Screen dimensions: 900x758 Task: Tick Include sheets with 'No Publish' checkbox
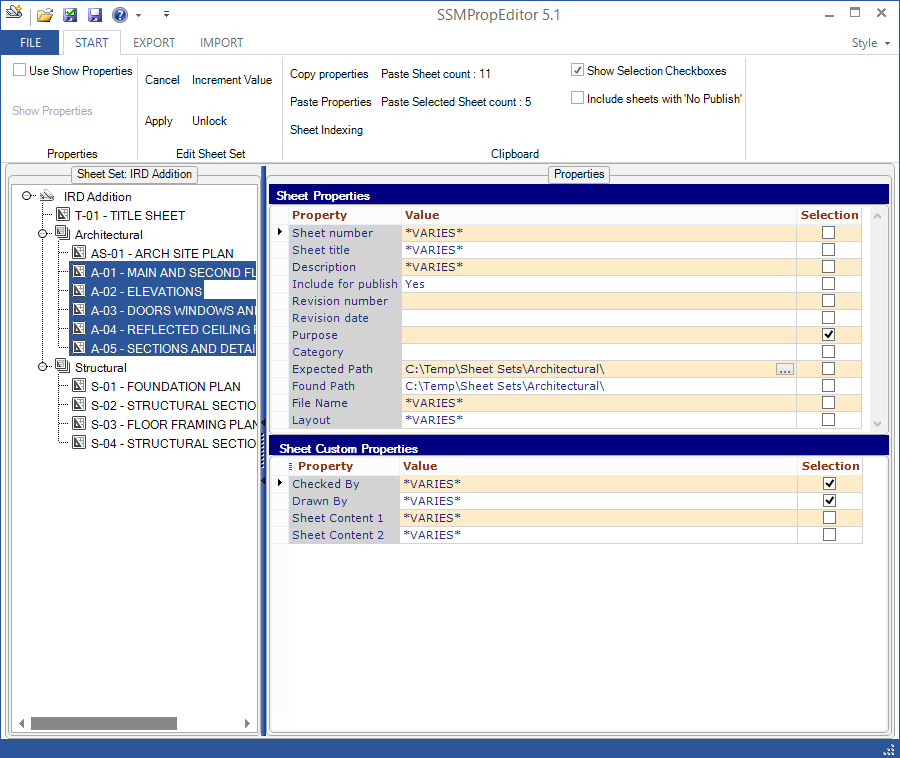pos(577,98)
